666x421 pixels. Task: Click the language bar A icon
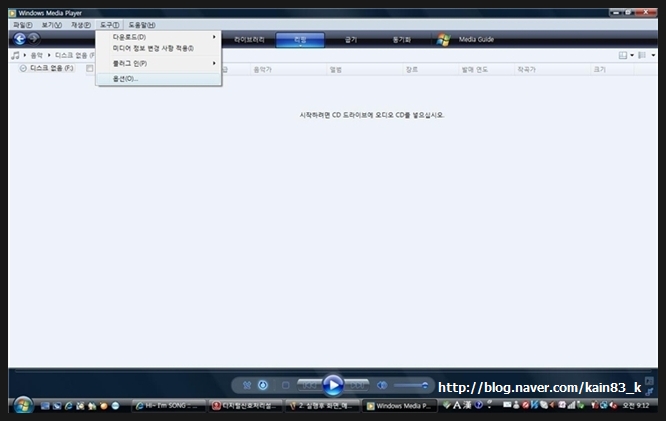457,405
